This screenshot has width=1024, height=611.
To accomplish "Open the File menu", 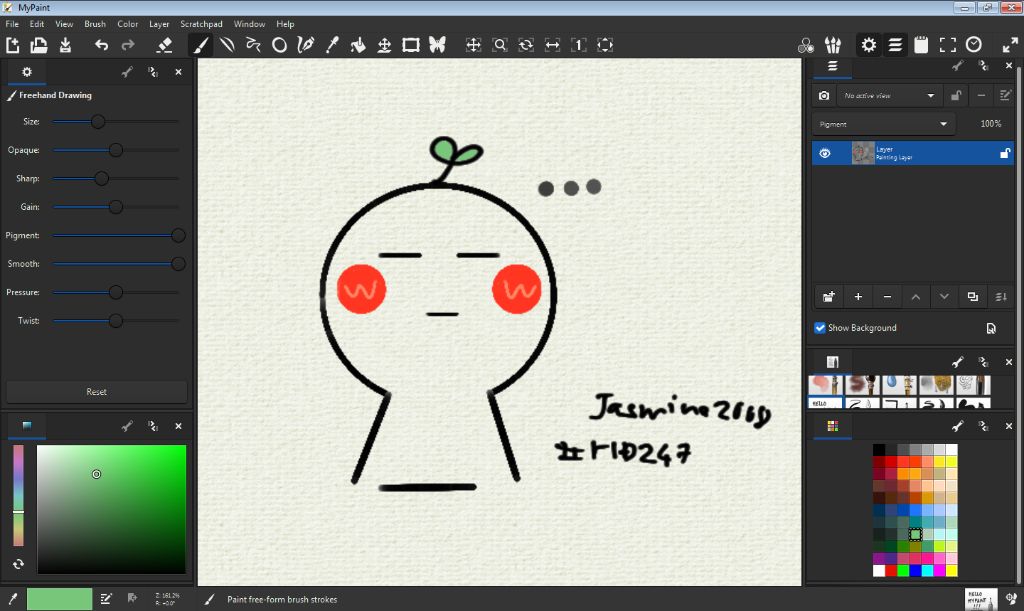I will pyautogui.click(x=12, y=24).
